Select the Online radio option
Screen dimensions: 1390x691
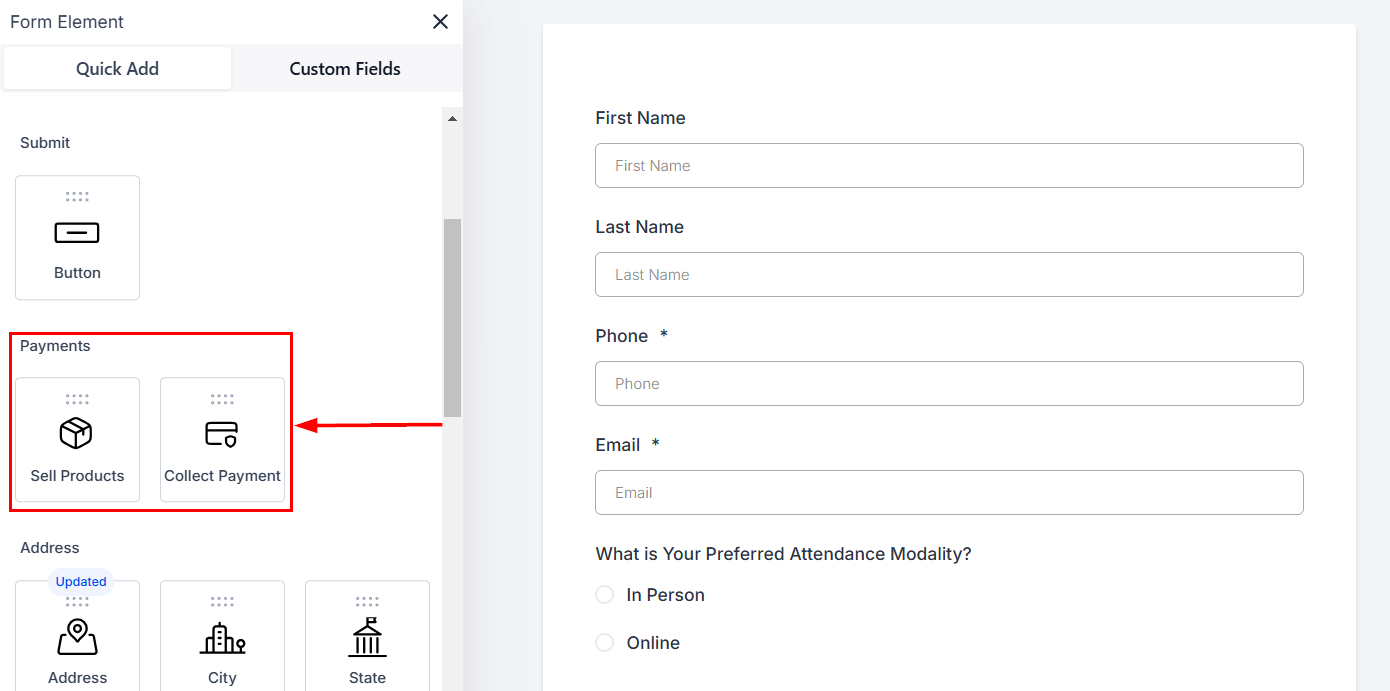tap(605, 643)
